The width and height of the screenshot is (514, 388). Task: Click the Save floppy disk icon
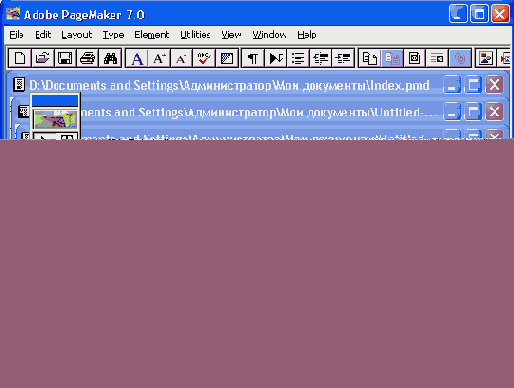[x=65, y=58]
